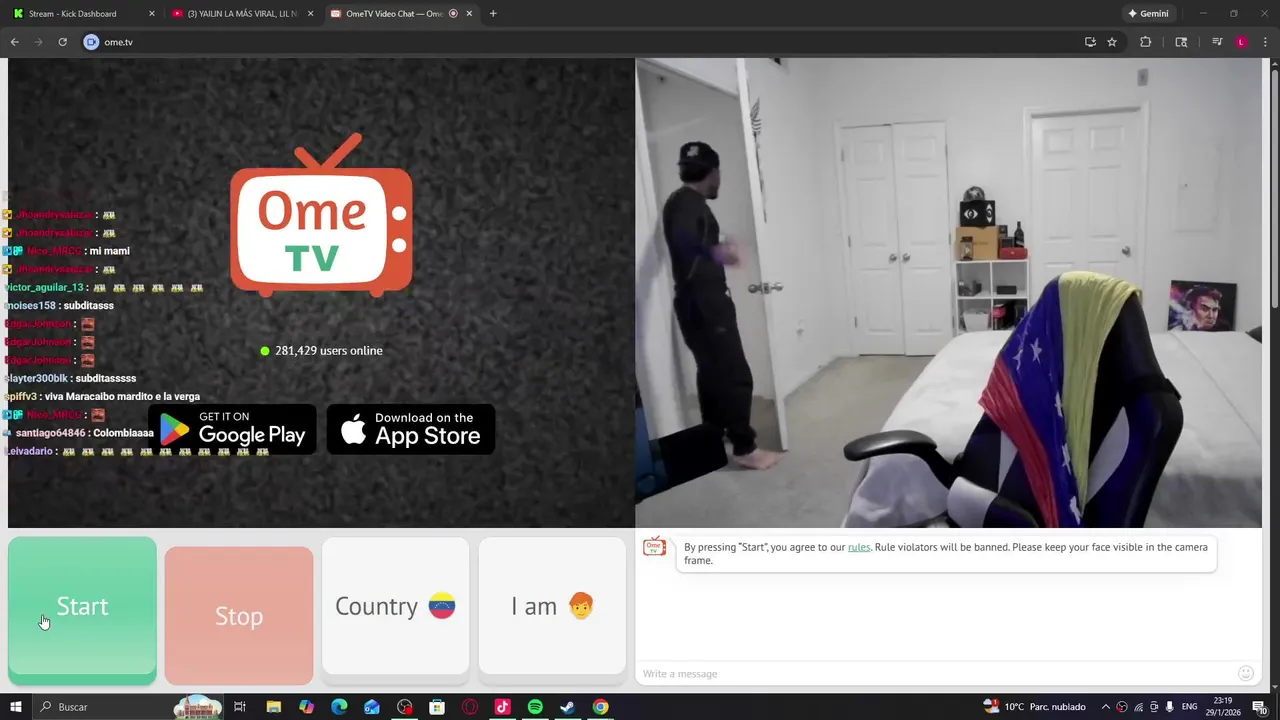Open site info icon next to ome.tv
1280x720 pixels.
pos(92,42)
